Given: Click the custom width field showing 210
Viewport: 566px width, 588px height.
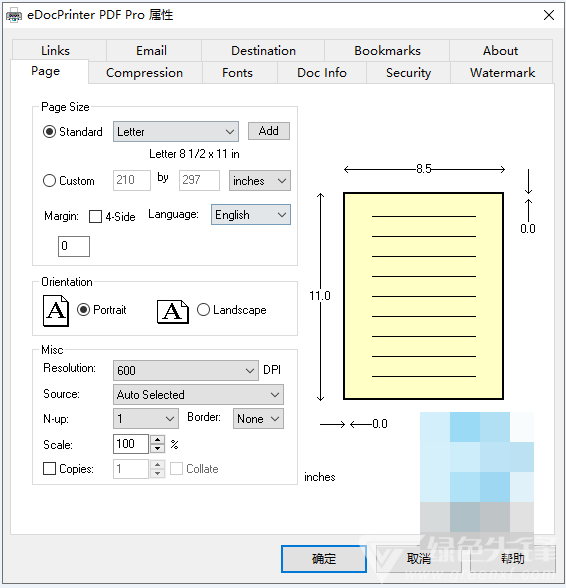Looking at the screenshot, I should [x=132, y=180].
